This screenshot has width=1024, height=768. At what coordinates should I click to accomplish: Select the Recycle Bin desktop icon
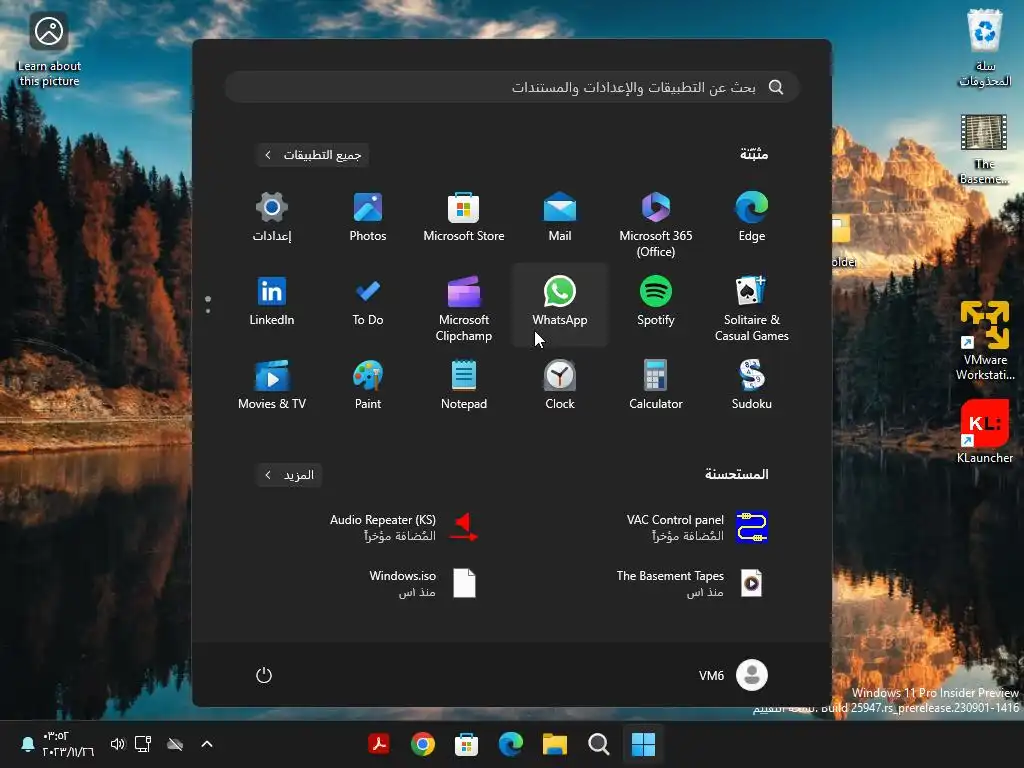tap(985, 49)
